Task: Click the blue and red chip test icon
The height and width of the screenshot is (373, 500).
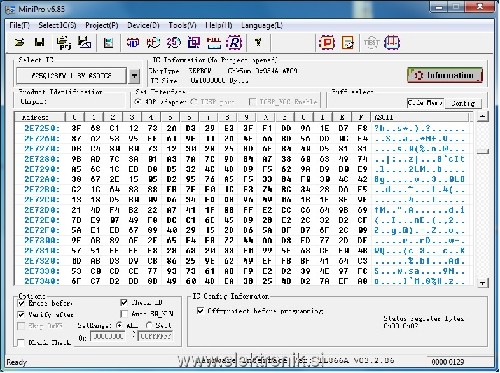Action: click(x=392, y=43)
